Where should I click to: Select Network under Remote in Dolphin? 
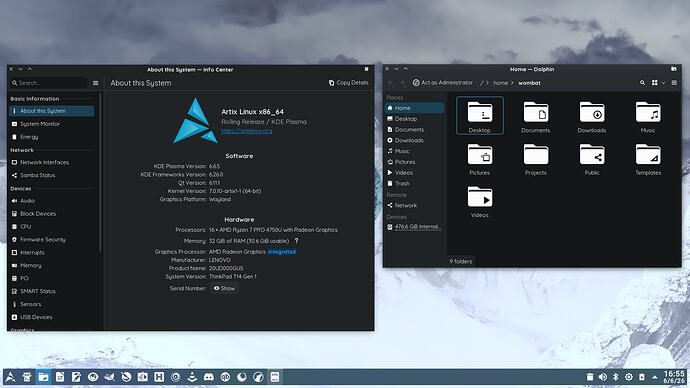415,205
